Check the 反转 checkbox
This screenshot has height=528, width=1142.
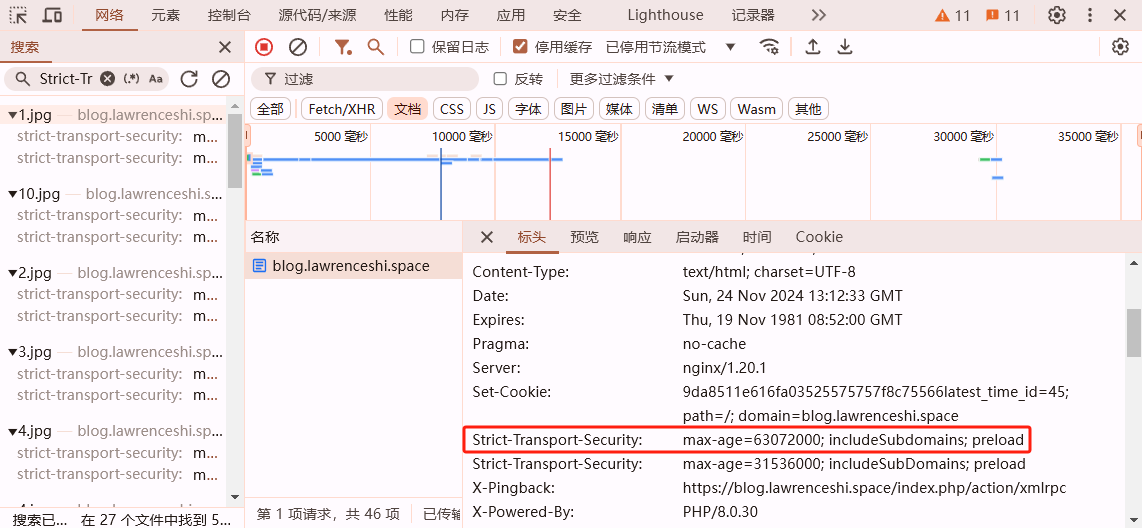click(501, 79)
